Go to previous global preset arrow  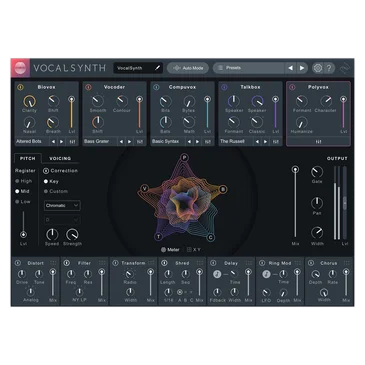click(290, 68)
